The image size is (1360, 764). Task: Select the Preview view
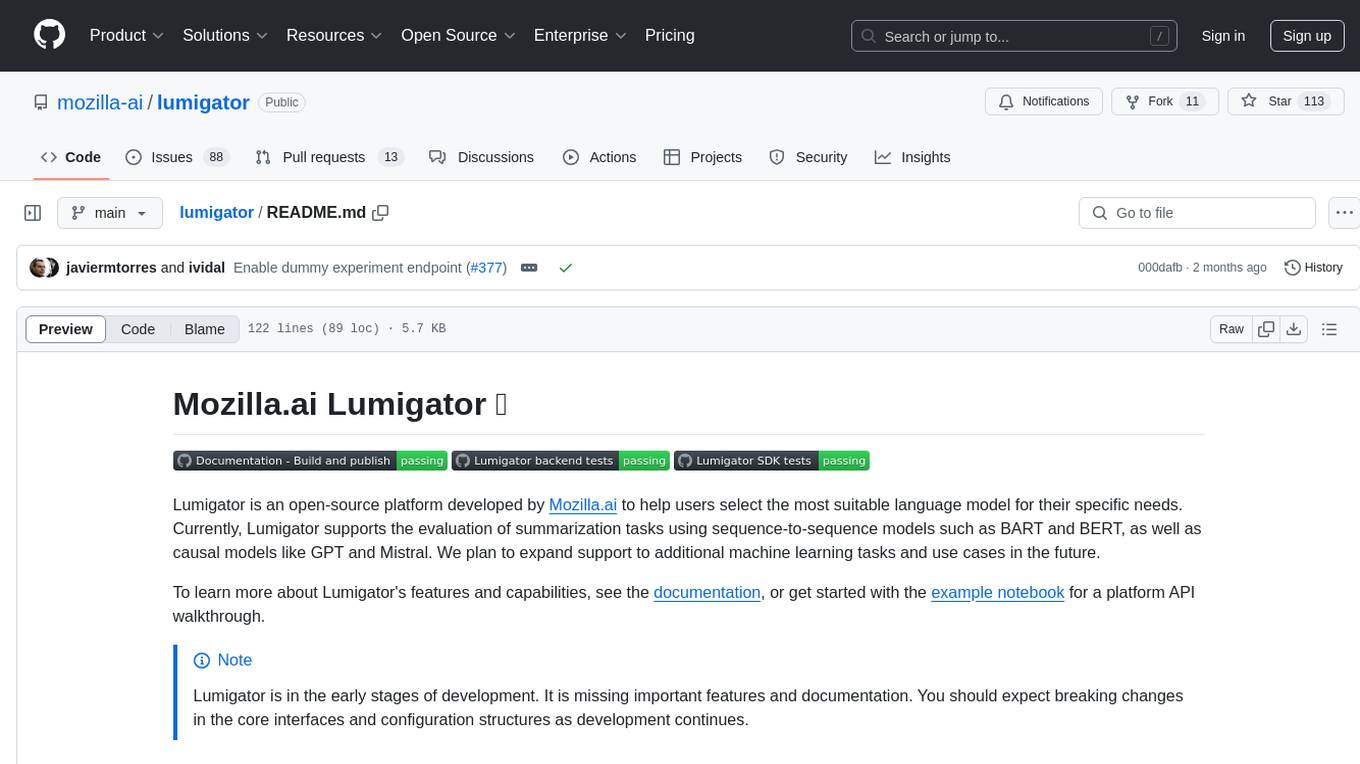[66, 329]
